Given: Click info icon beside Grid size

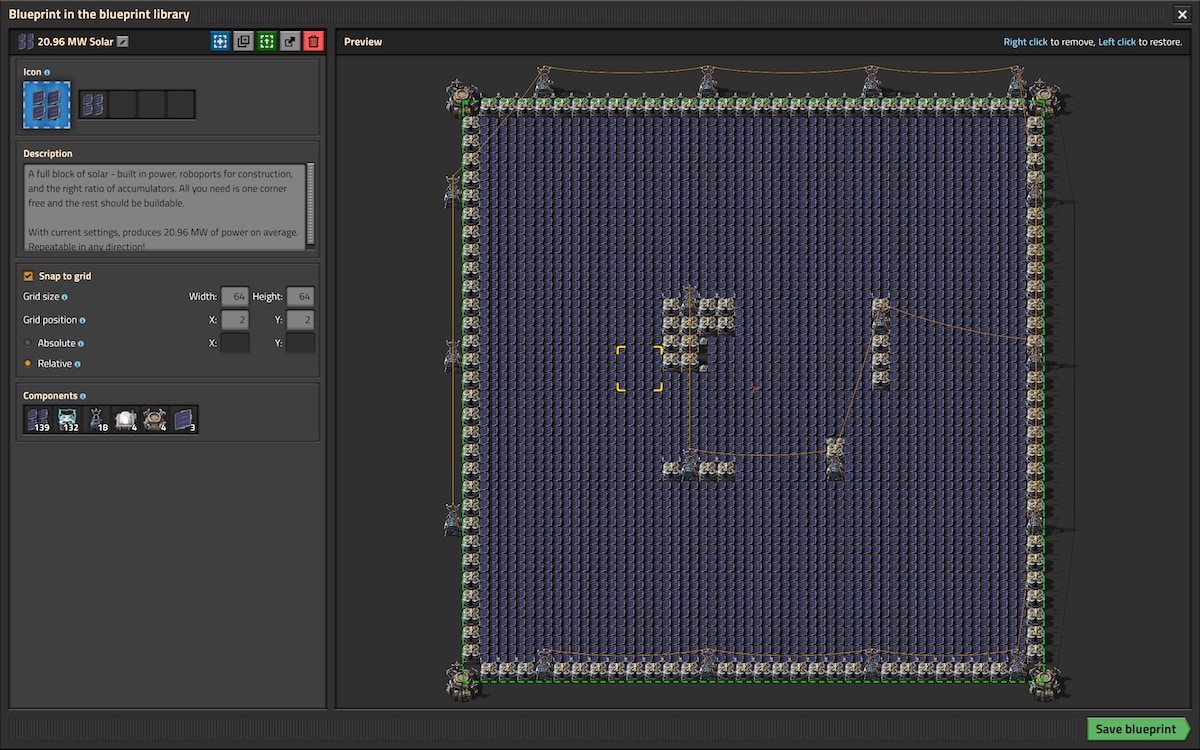Looking at the screenshot, I should click(x=64, y=297).
